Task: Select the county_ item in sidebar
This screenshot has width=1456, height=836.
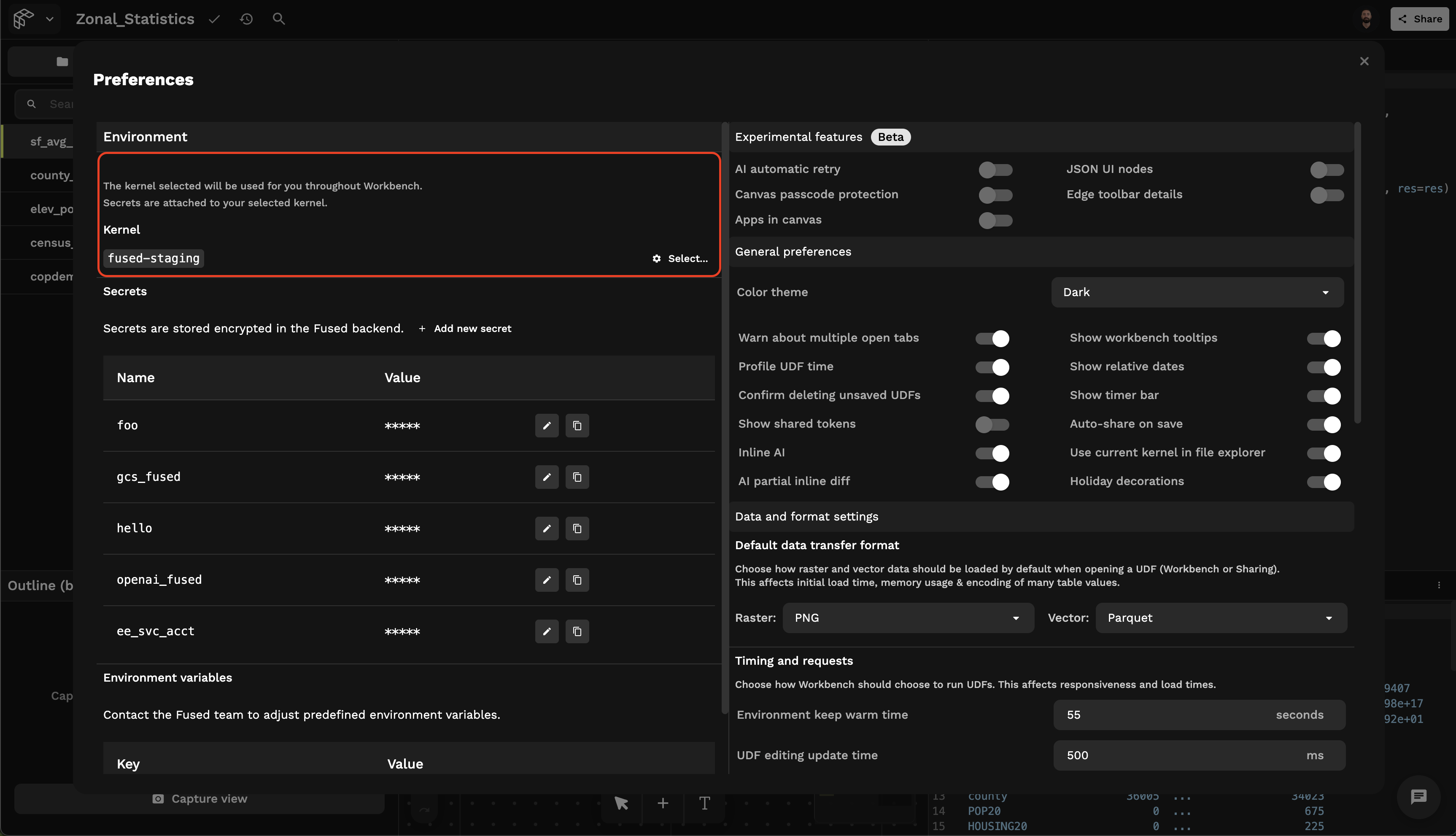Action: pos(51,175)
